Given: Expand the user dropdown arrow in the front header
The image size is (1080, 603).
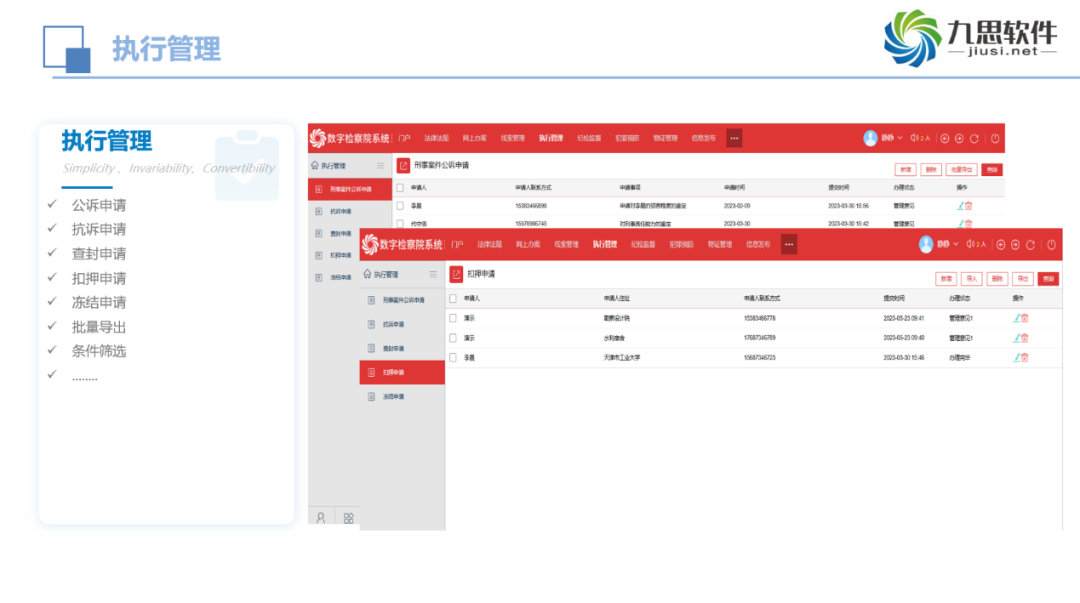Looking at the screenshot, I should pyautogui.click(x=955, y=244).
